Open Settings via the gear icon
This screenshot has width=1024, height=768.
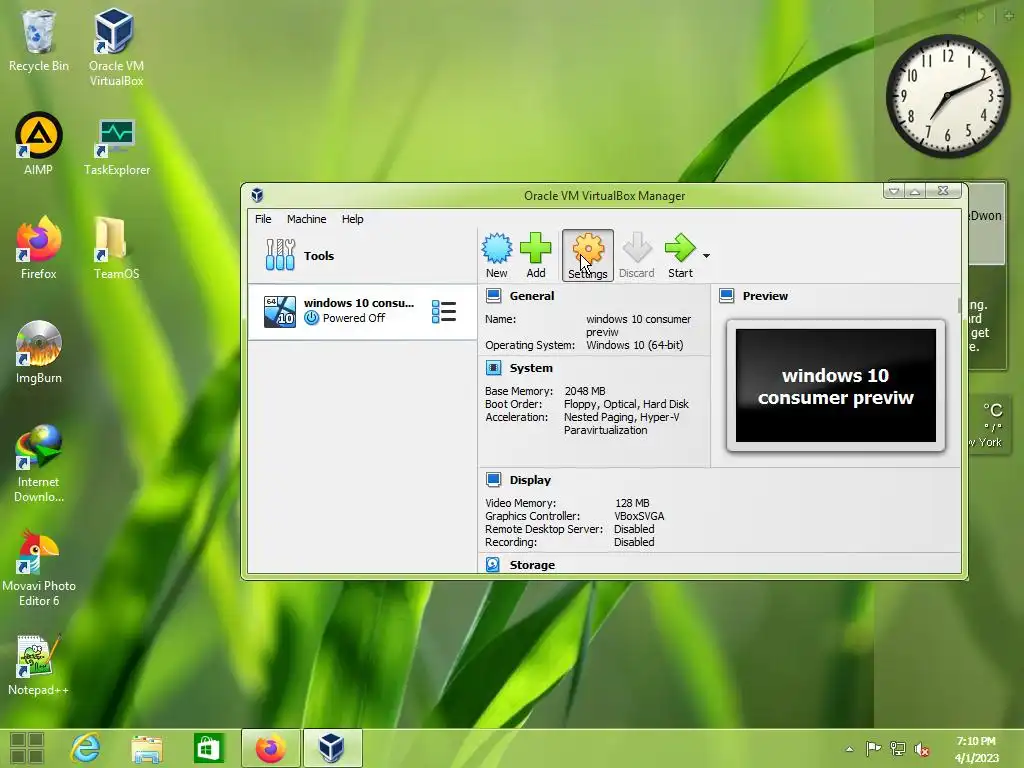[x=588, y=255]
